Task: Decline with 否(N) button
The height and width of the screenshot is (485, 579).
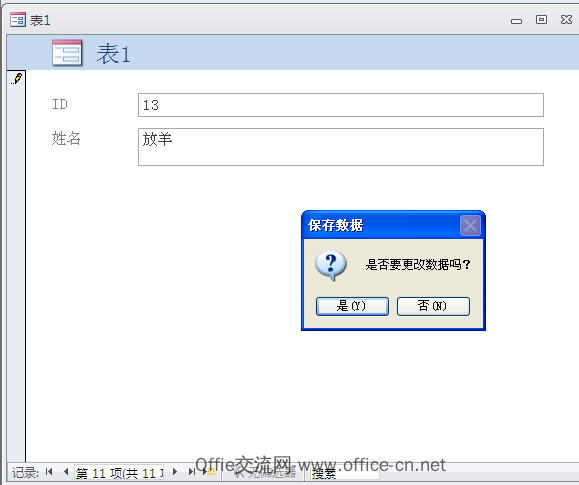Action: click(433, 306)
